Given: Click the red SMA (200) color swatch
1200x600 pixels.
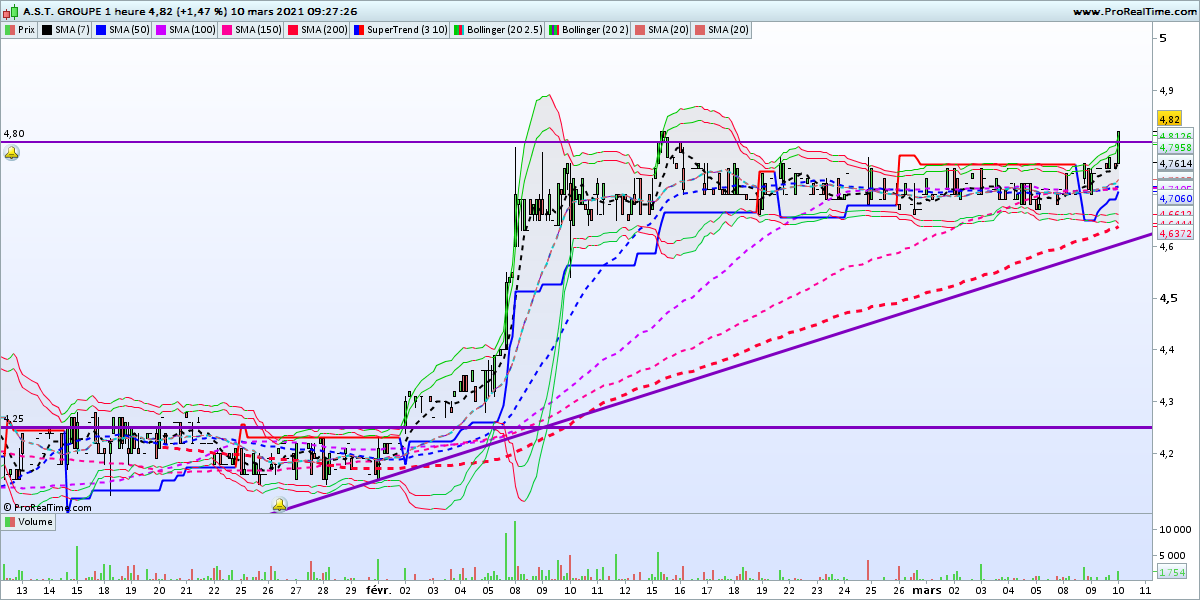Looking at the screenshot, I should click(x=294, y=30).
